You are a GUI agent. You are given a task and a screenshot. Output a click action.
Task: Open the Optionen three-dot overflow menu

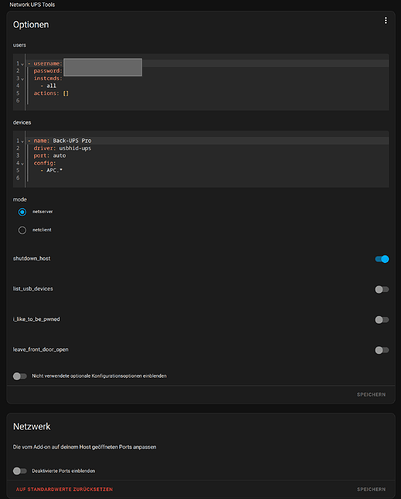point(386,21)
